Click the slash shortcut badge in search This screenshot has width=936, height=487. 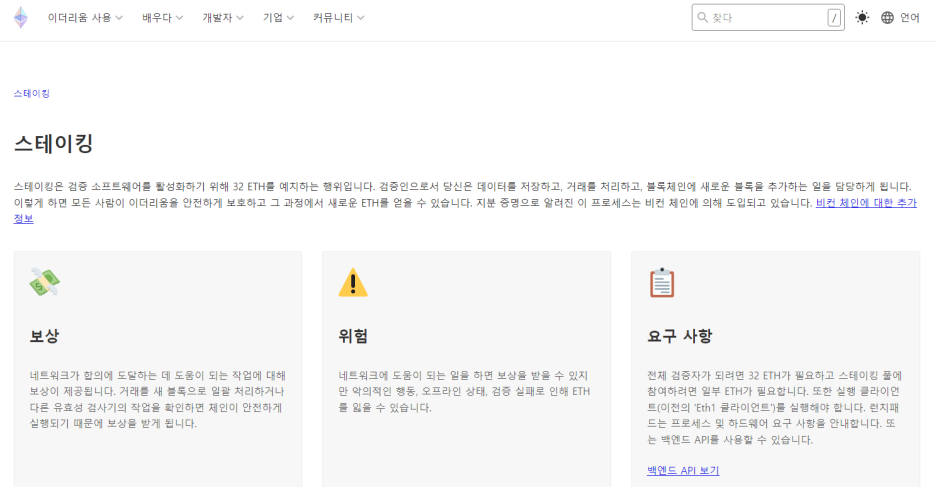pos(834,18)
